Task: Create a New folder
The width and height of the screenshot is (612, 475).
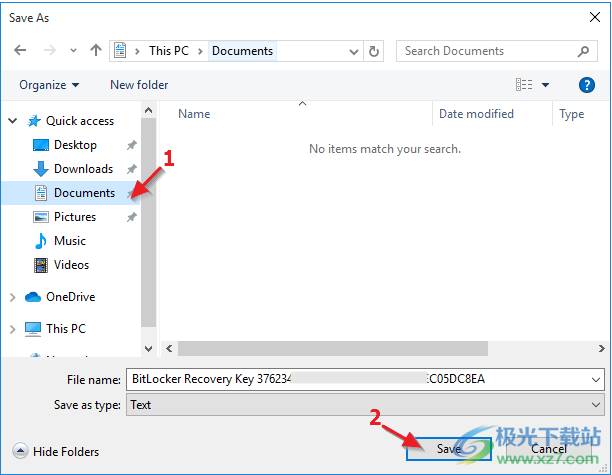Action: 139,85
